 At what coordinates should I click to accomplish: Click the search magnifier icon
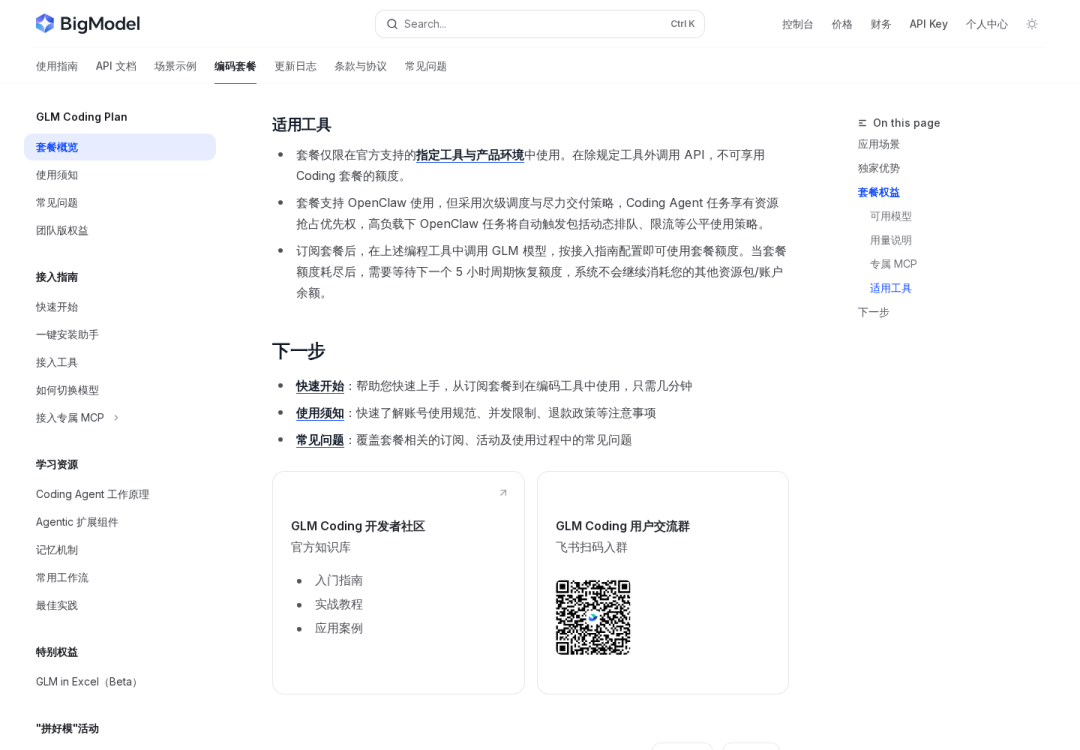tap(392, 24)
